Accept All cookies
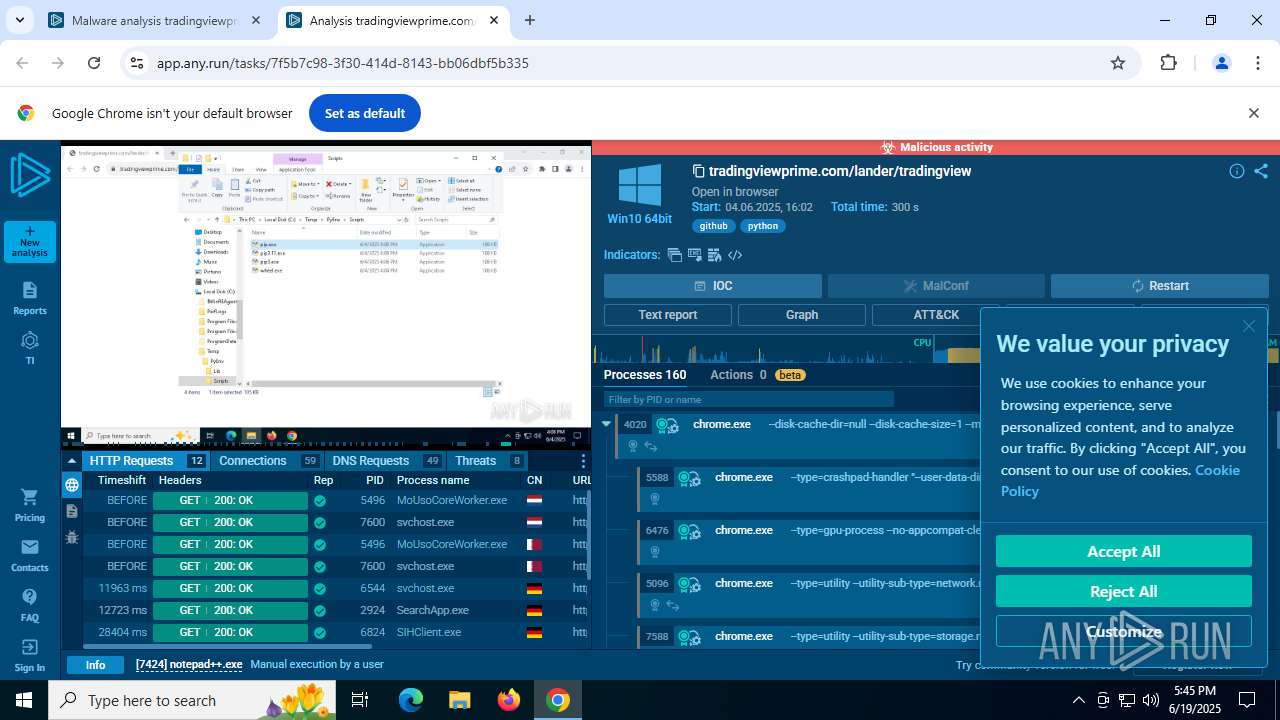Image resolution: width=1280 pixels, height=720 pixels. point(1124,551)
